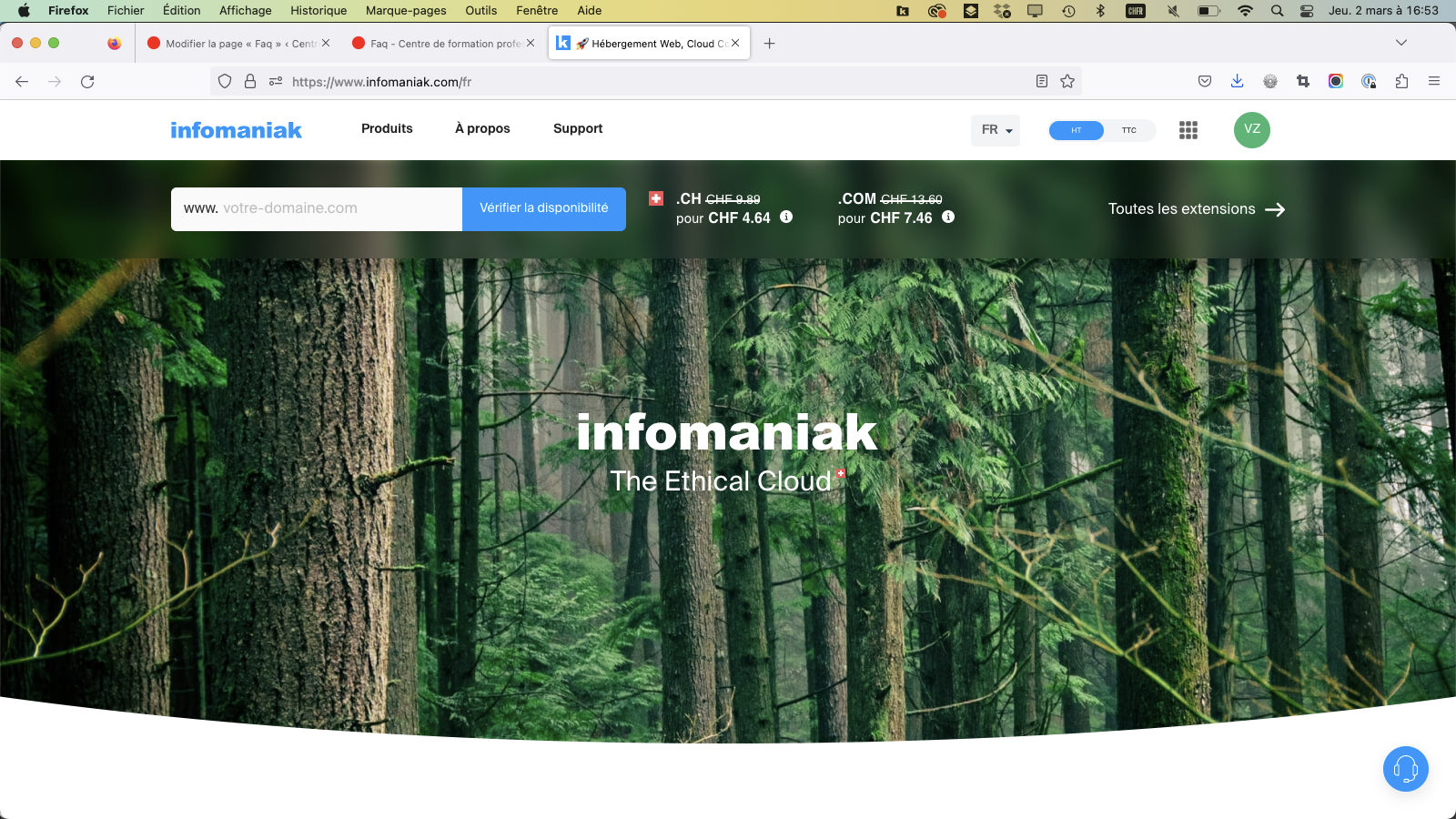The height and width of the screenshot is (819, 1456).
Task: Open the tracking protection shield icon
Action: tap(225, 82)
